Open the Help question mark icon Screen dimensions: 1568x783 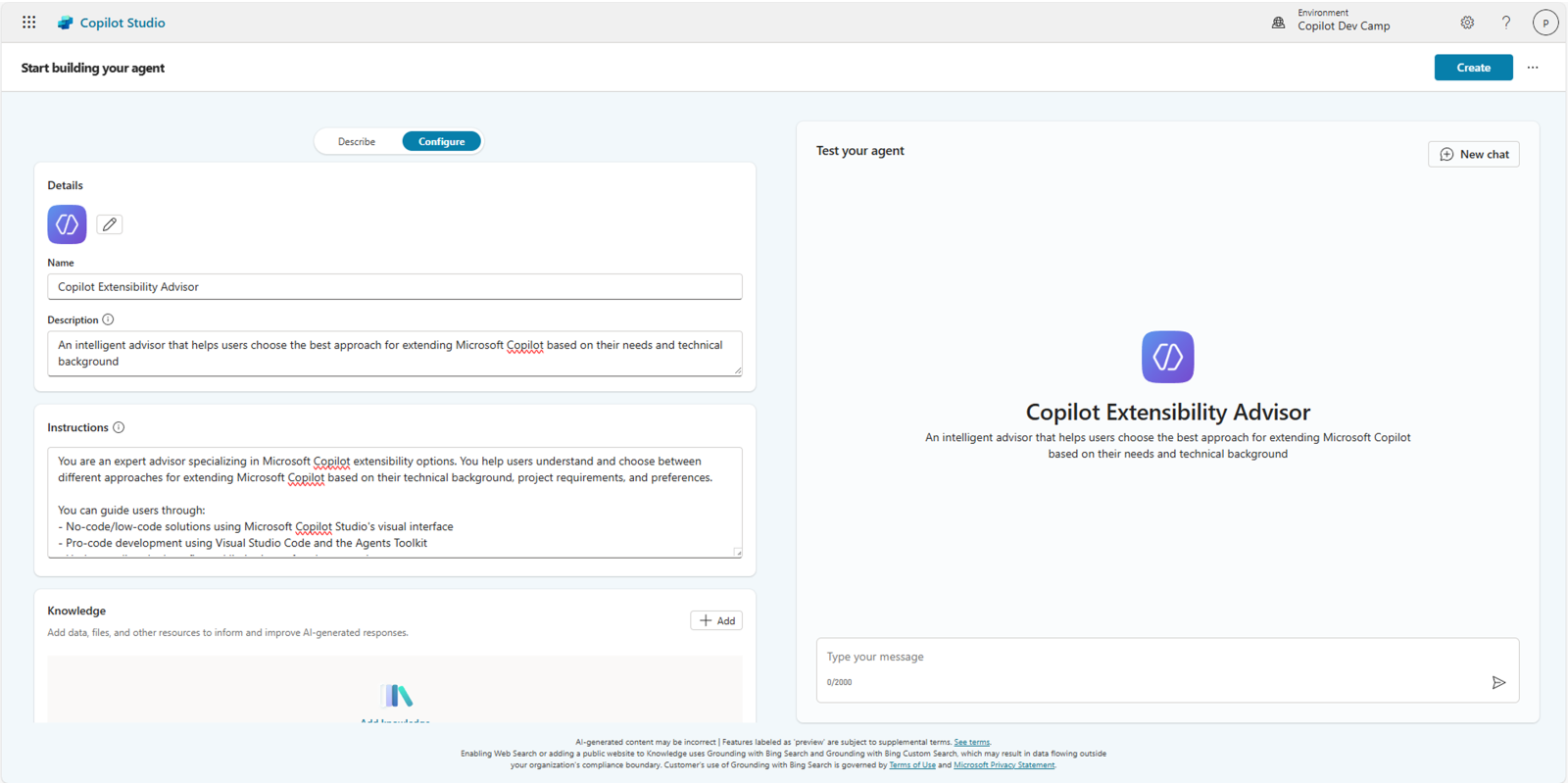[1506, 22]
